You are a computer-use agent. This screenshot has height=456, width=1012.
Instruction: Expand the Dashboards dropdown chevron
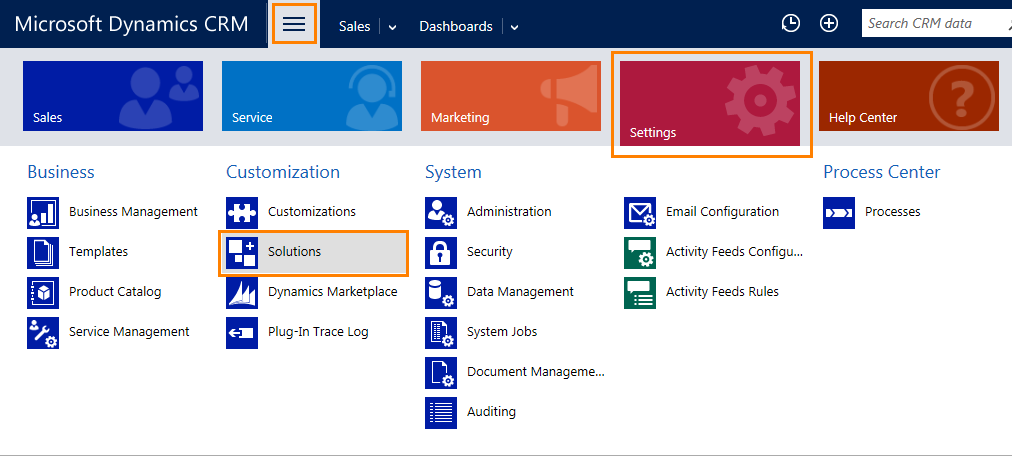point(514,27)
